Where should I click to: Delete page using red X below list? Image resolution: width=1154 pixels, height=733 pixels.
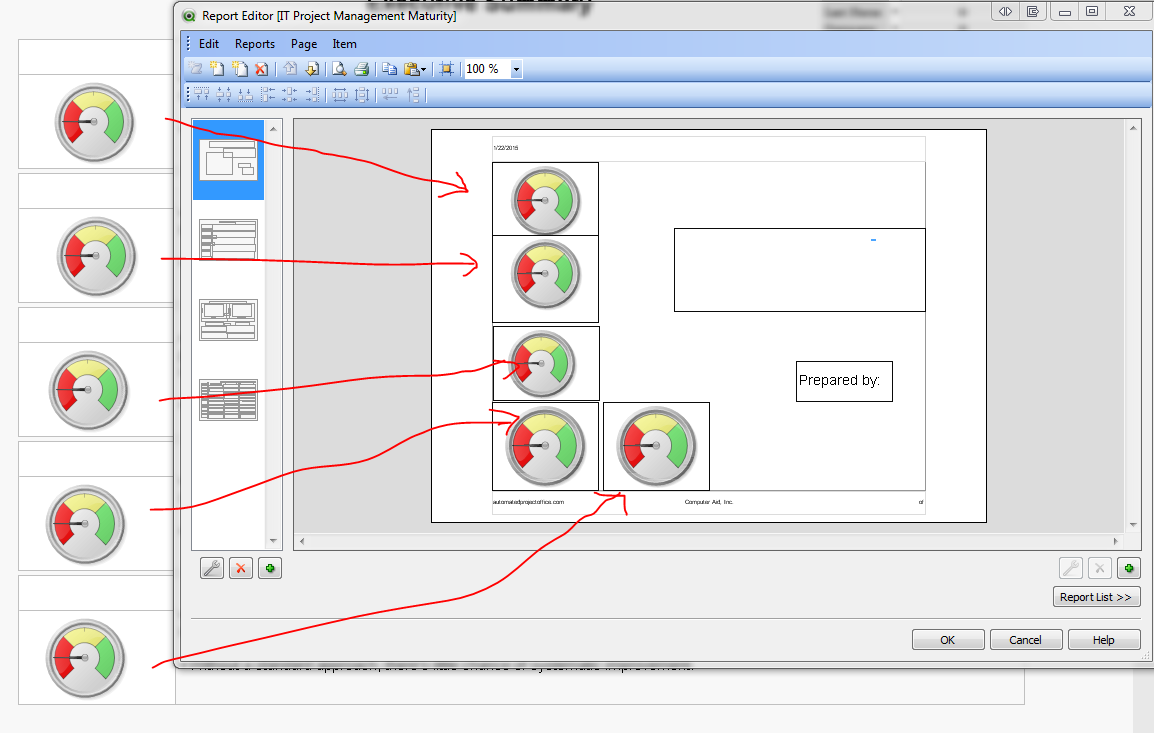tap(241, 568)
